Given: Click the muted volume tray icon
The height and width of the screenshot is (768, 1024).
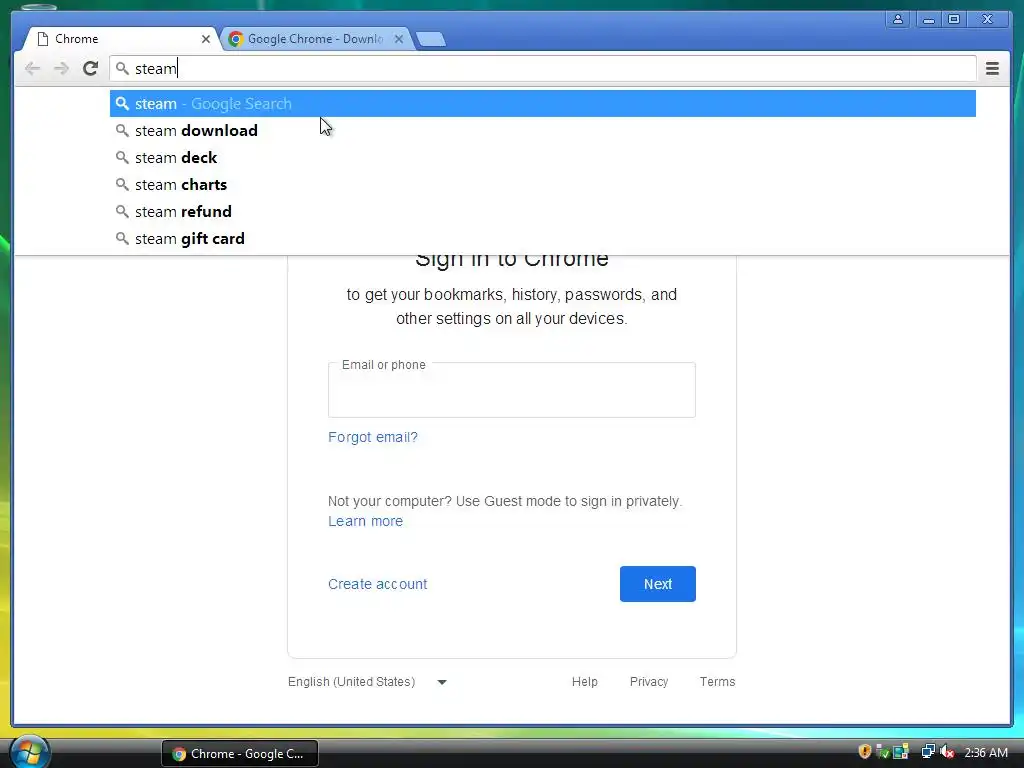Looking at the screenshot, I should [x=947, y=752].
